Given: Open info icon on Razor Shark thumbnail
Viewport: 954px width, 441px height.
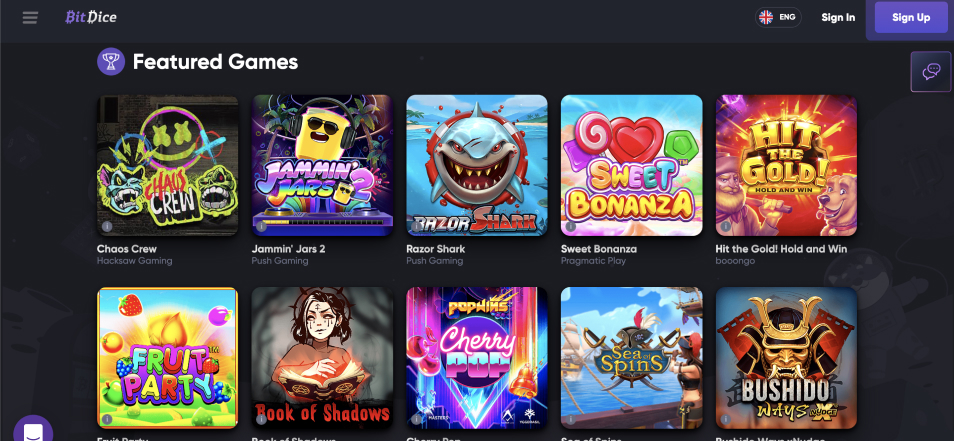Looking at the screenshot, I should [416, 226].
